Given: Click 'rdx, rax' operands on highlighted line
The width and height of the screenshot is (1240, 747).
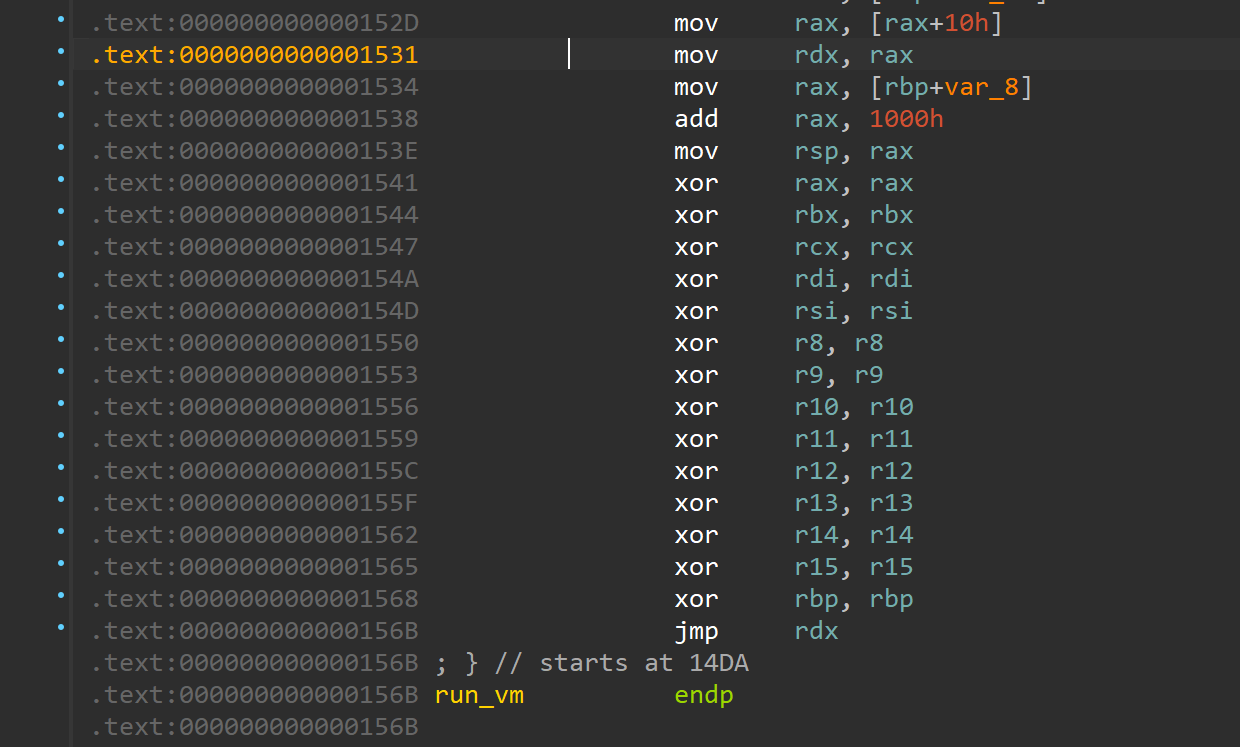Looking at the screenshot, I should pos(854,55).
